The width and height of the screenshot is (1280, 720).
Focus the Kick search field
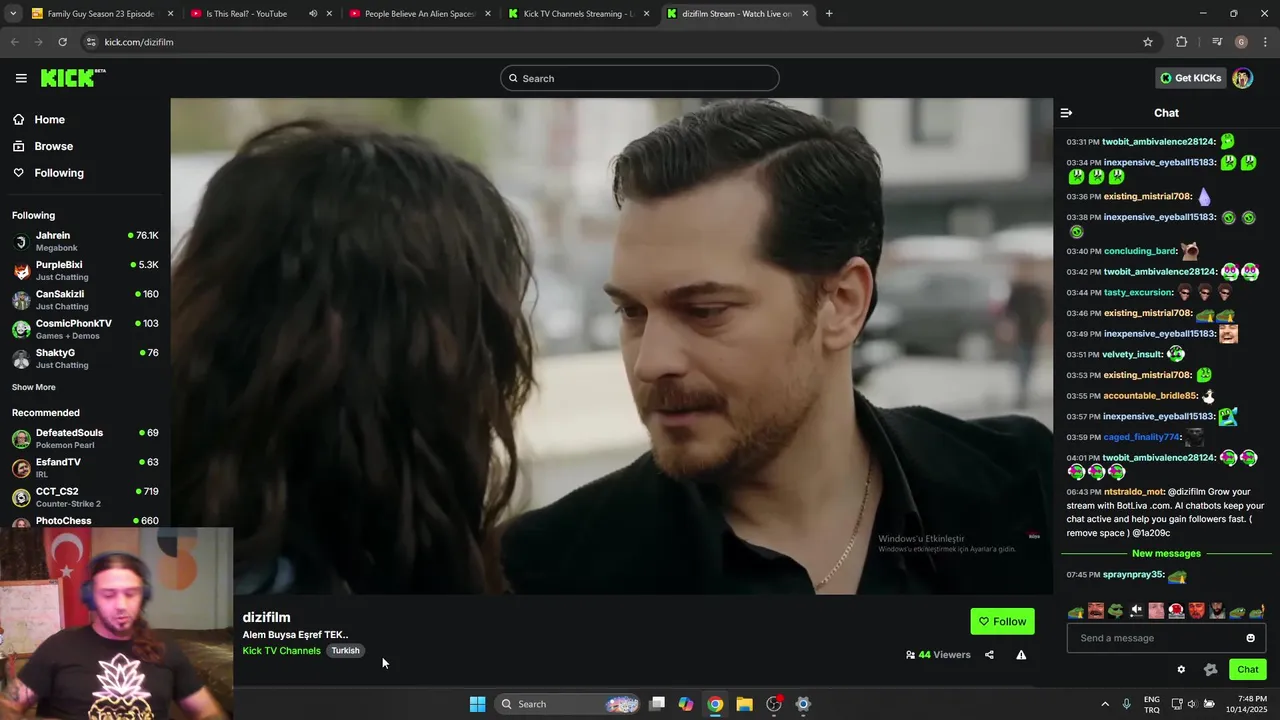640,78
